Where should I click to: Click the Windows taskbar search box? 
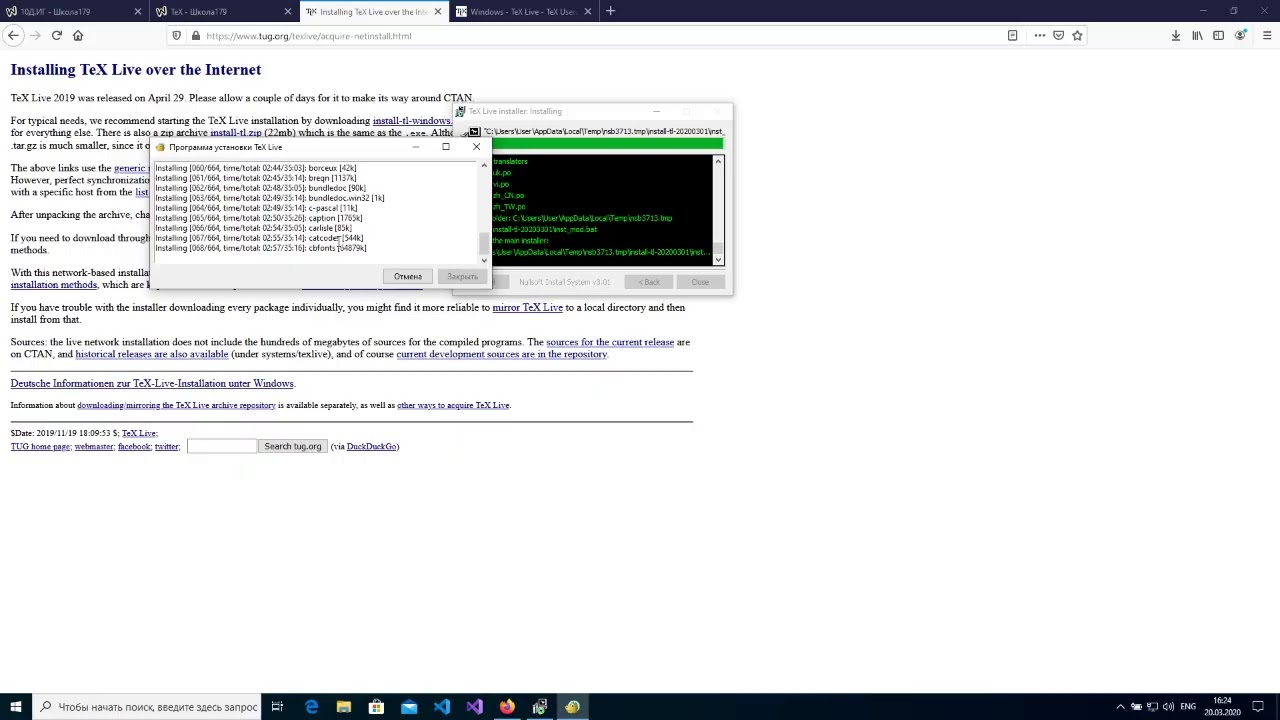tap(147, 707)
